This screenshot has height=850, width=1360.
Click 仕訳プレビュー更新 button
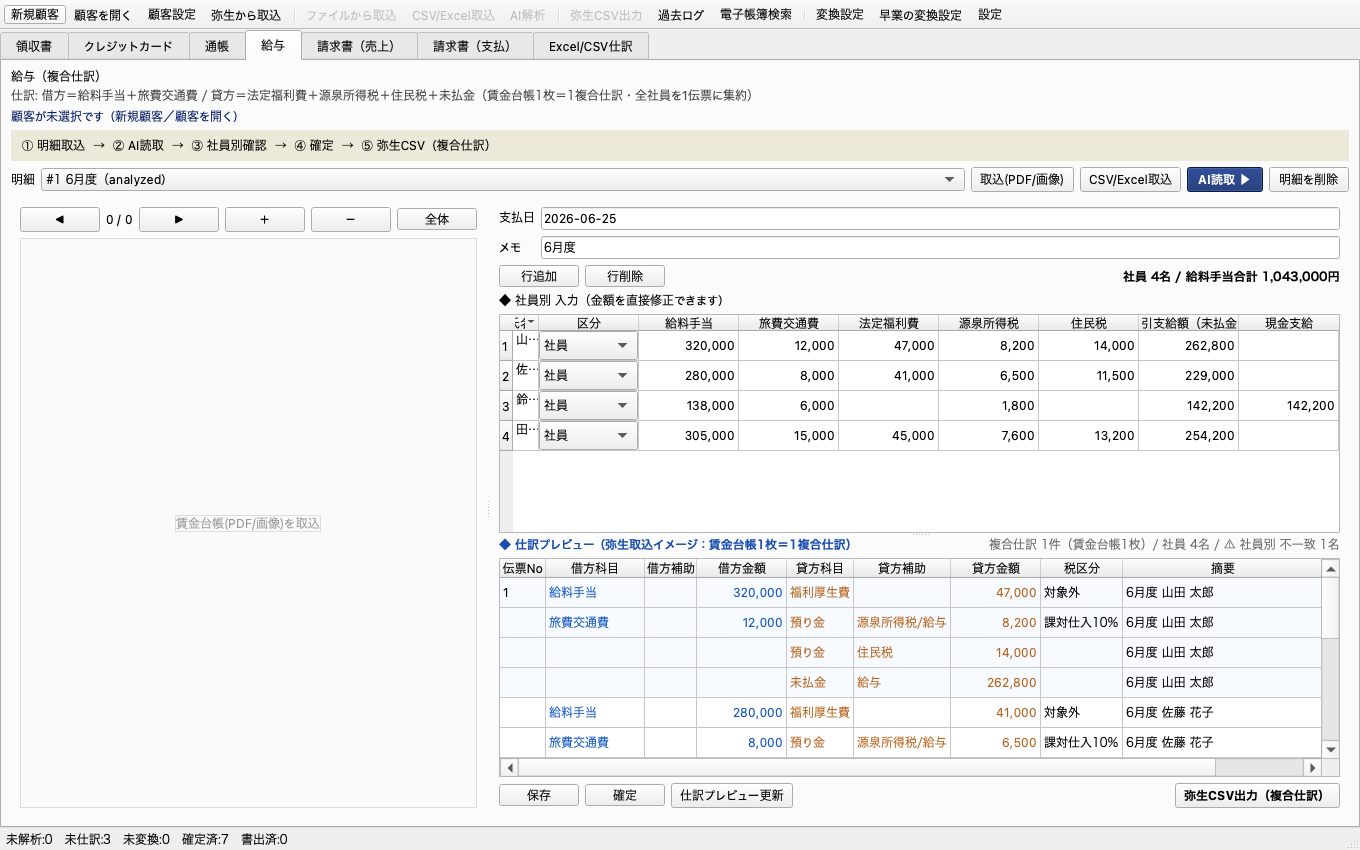pos(732,795)
